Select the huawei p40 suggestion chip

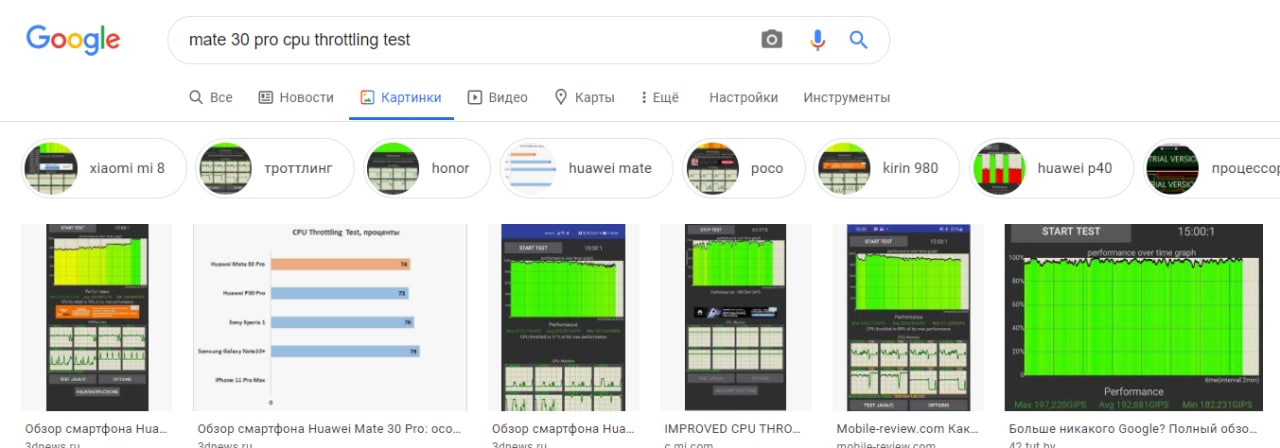click(x=1053, y=168)
